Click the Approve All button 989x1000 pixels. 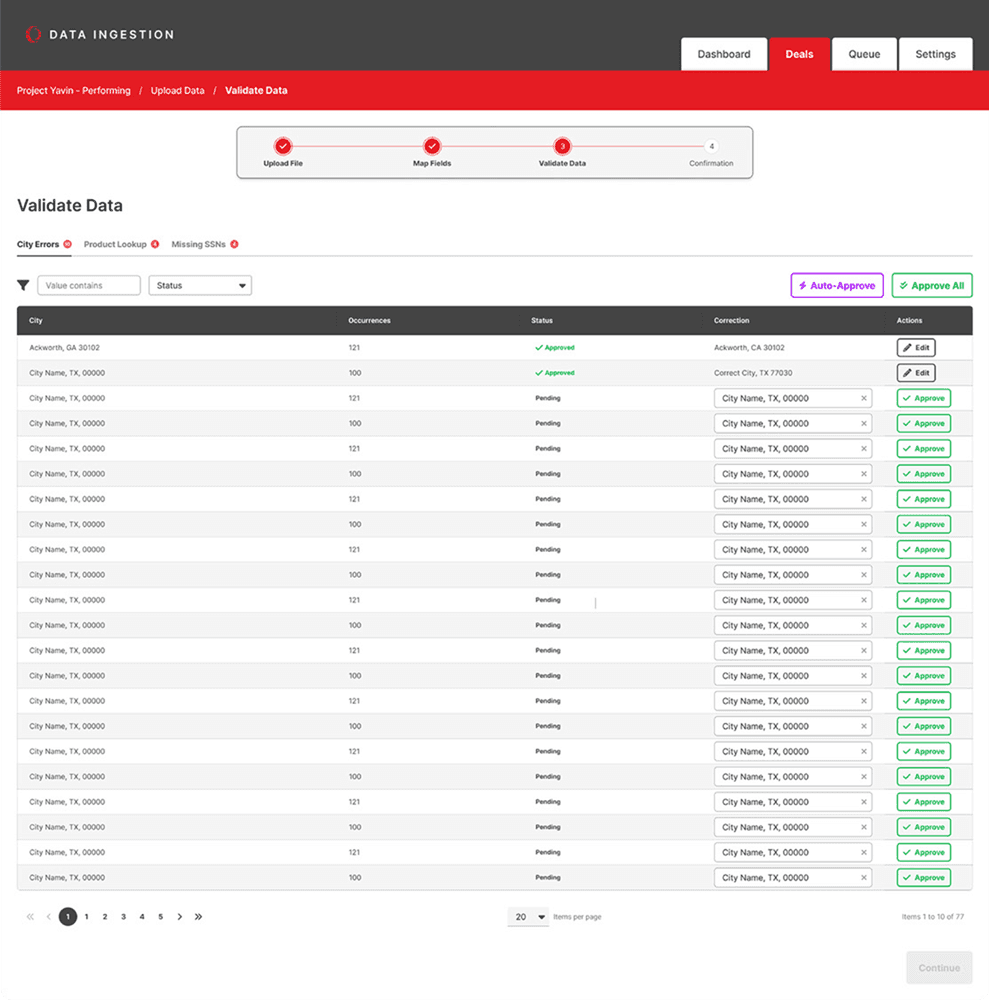coord(932,285)
